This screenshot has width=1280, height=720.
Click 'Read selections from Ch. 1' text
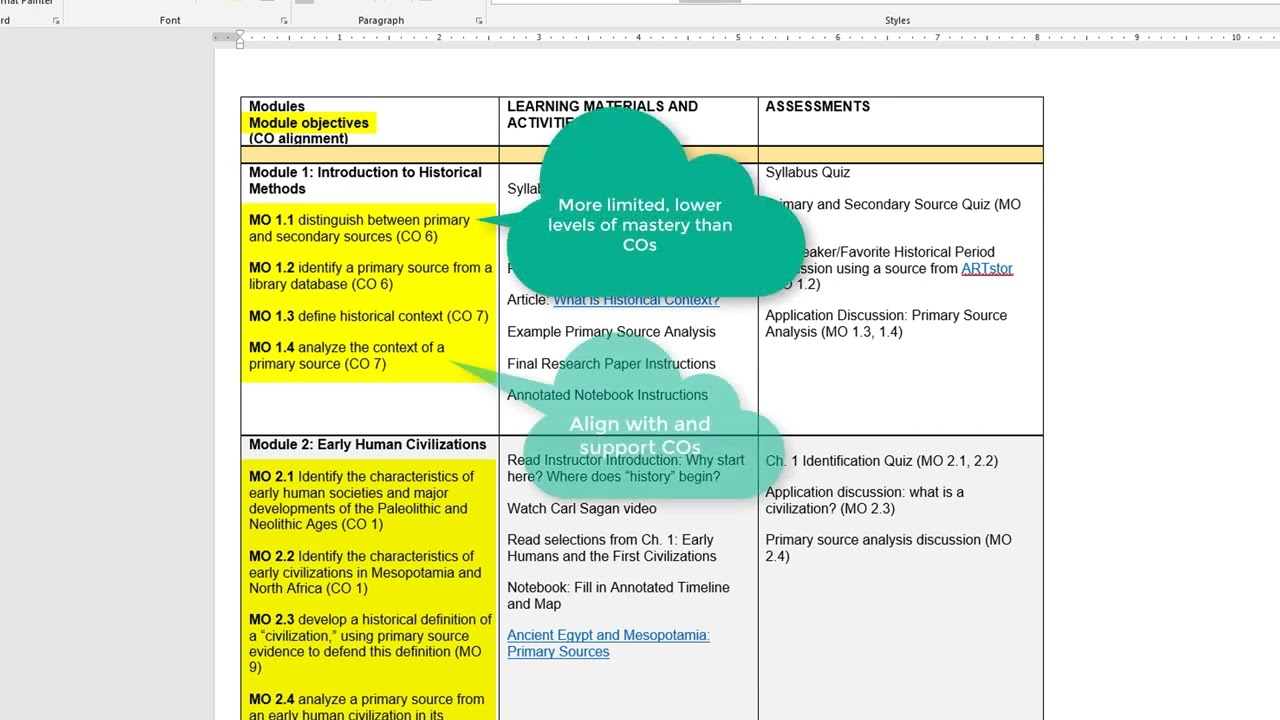click(x=611, y=548)
